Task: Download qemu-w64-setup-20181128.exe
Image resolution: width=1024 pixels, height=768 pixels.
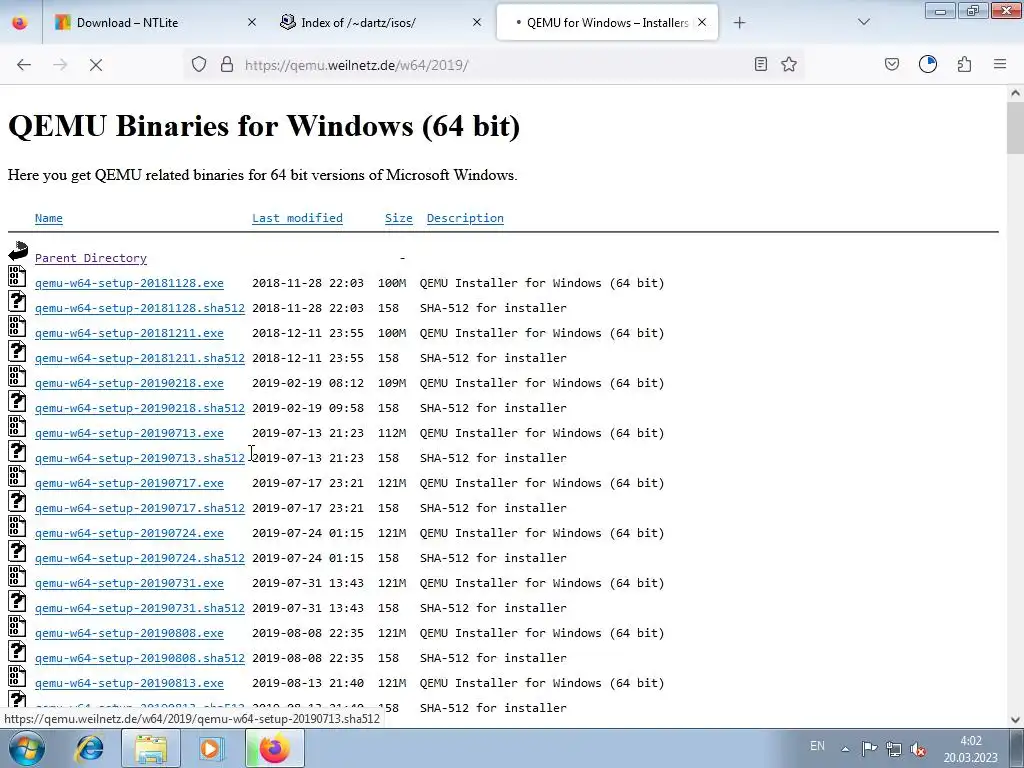Action: (x=129, y=283)
